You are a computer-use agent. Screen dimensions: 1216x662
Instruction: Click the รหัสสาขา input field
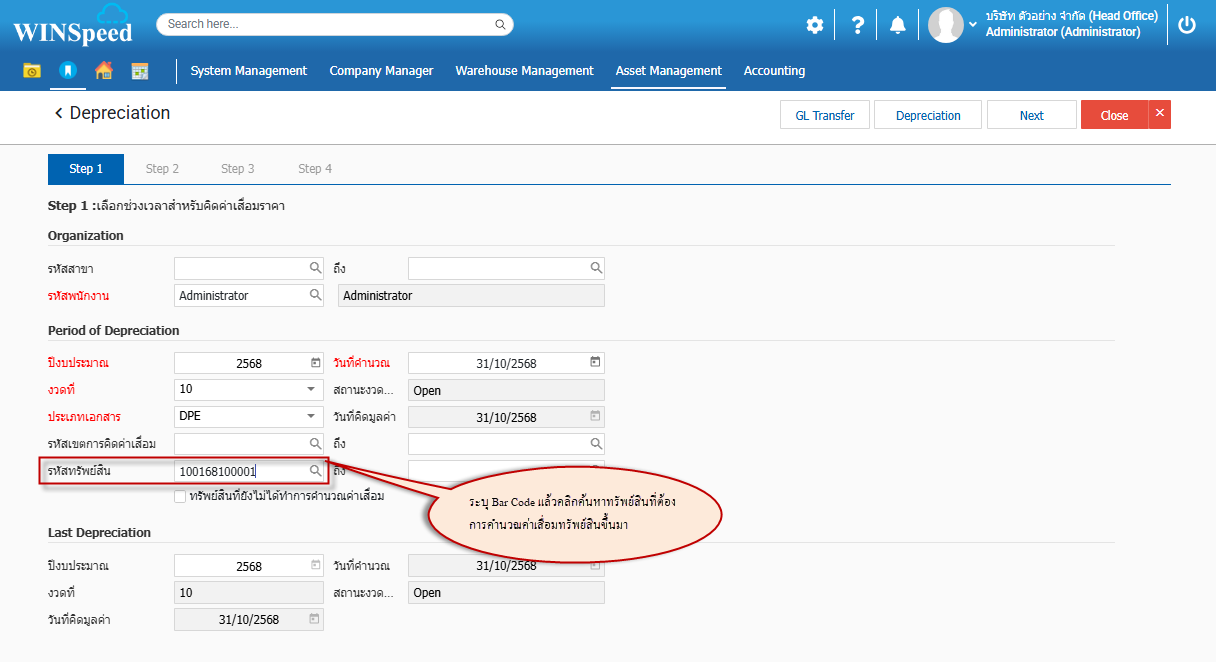[x=240, y=268]
